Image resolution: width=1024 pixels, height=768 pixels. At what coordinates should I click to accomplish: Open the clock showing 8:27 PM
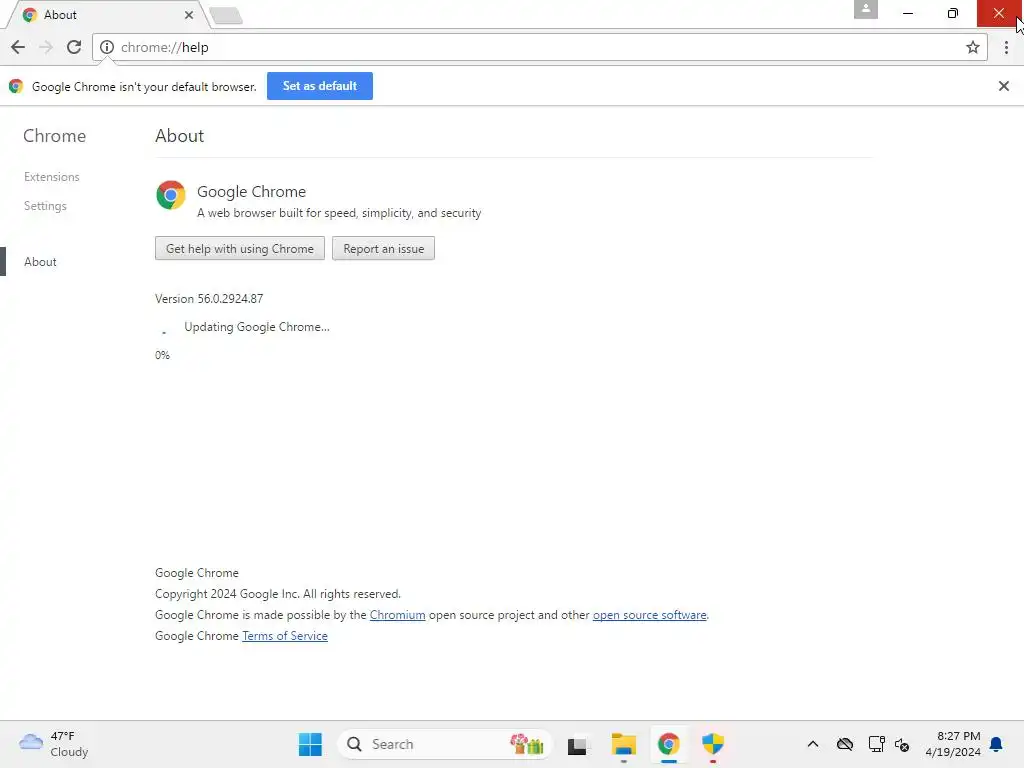[953, 744]
